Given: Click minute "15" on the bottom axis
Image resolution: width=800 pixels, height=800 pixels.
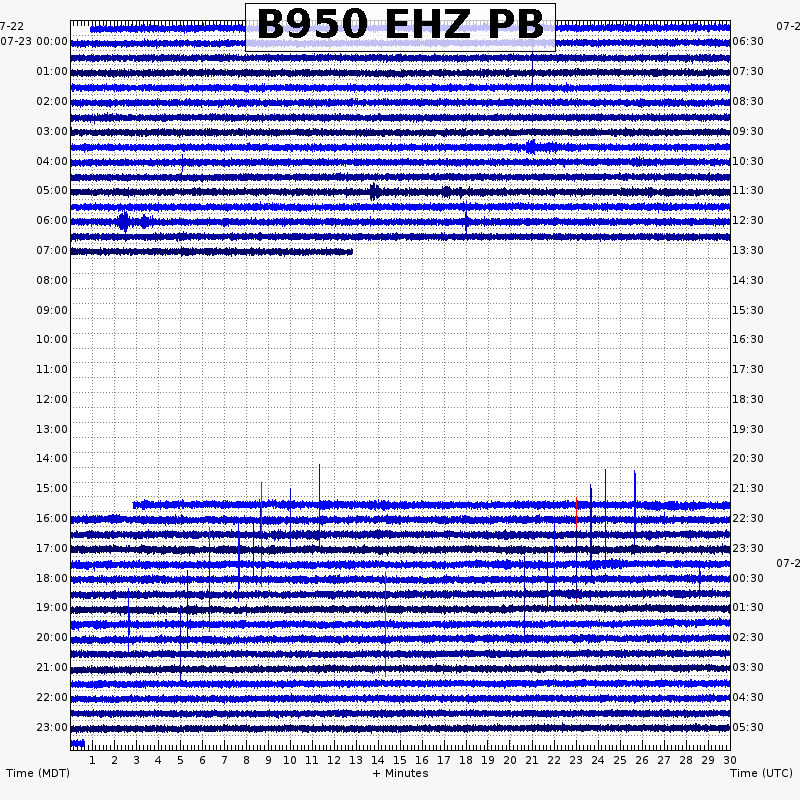Looking at the screenshot, I should [x=400, y=761].
